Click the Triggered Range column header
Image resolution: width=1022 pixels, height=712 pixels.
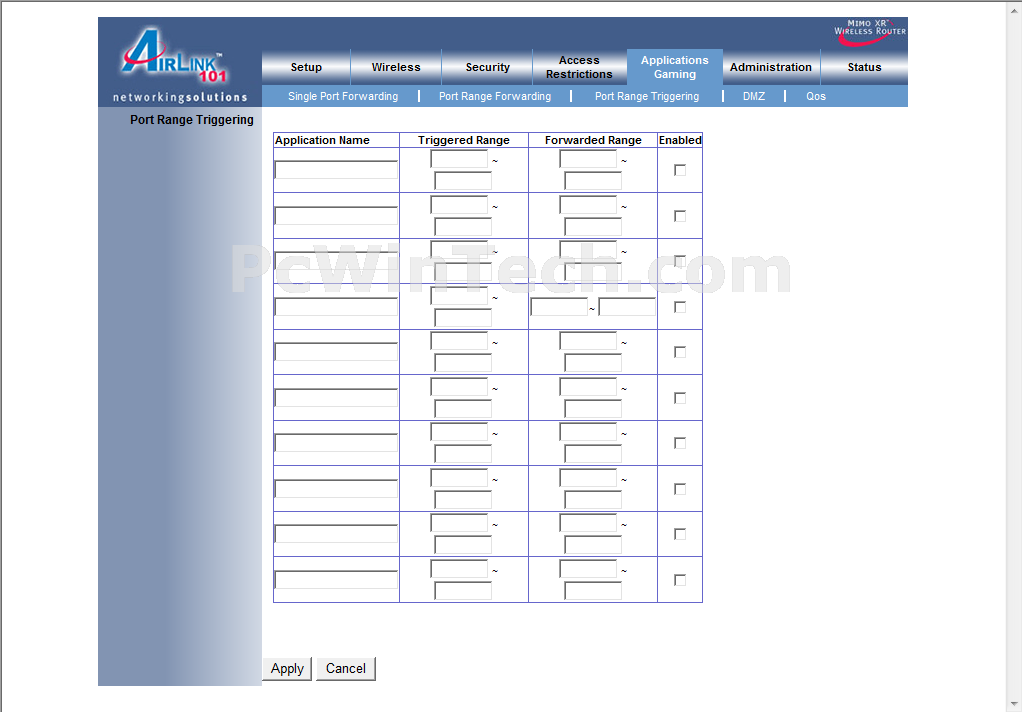pos(463,140)
